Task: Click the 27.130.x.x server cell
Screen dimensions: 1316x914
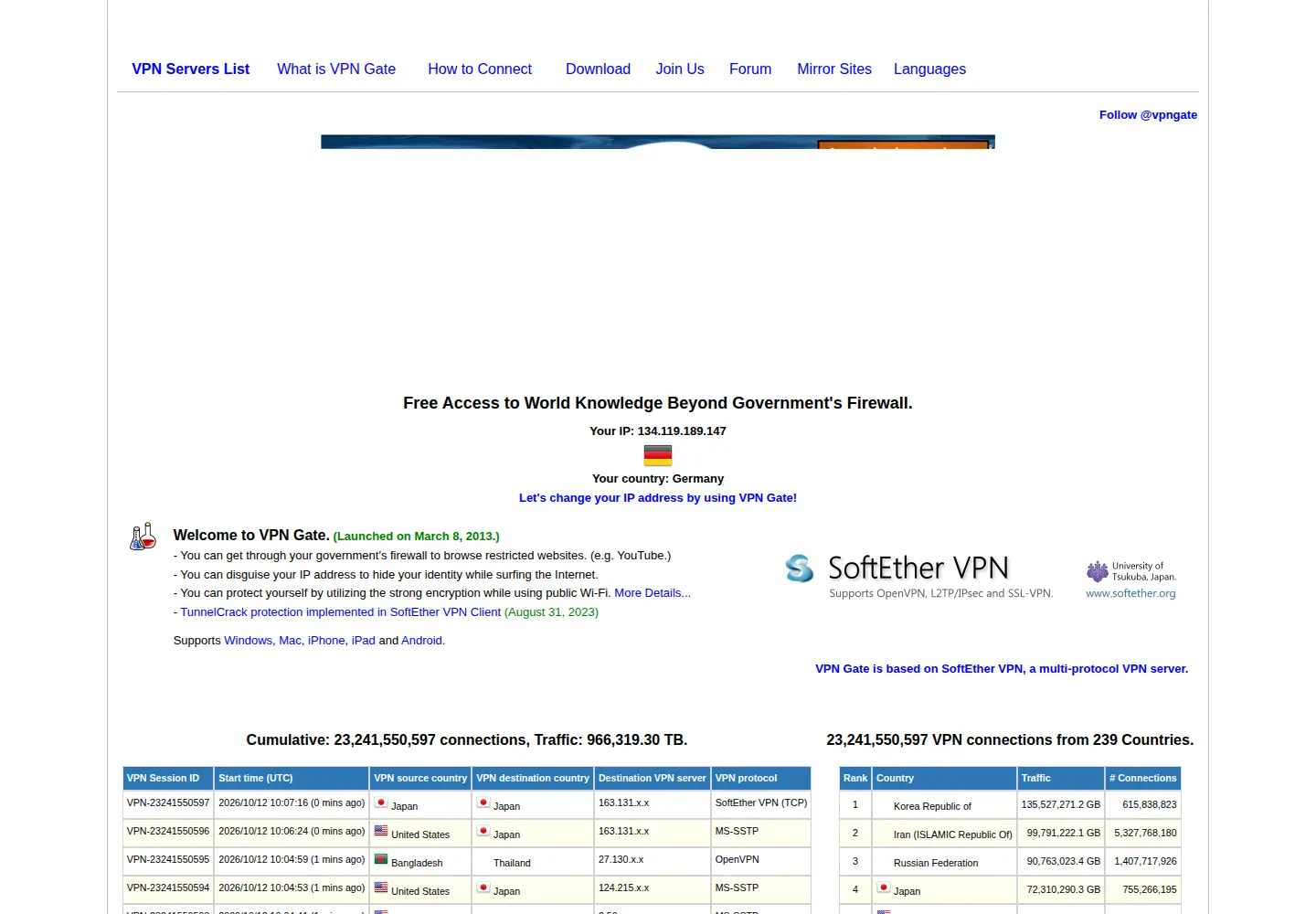Action: pos(653,860)
